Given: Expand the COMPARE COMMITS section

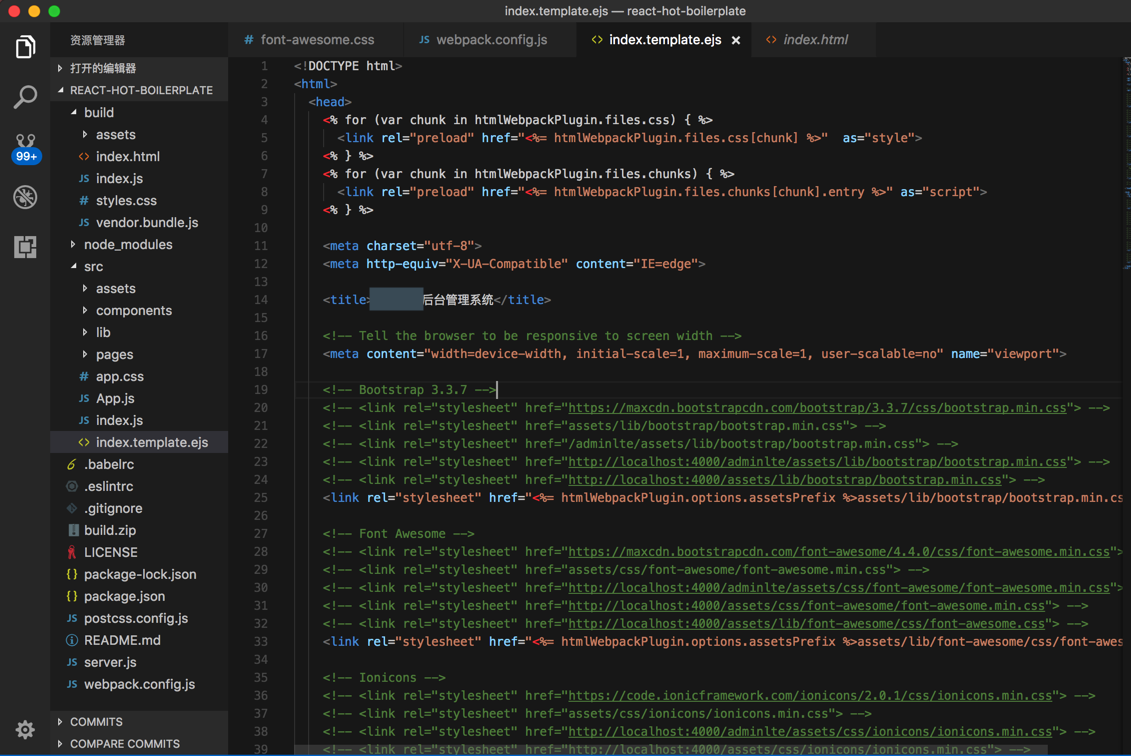Looking at the screenshot, I should pos(124,743).
